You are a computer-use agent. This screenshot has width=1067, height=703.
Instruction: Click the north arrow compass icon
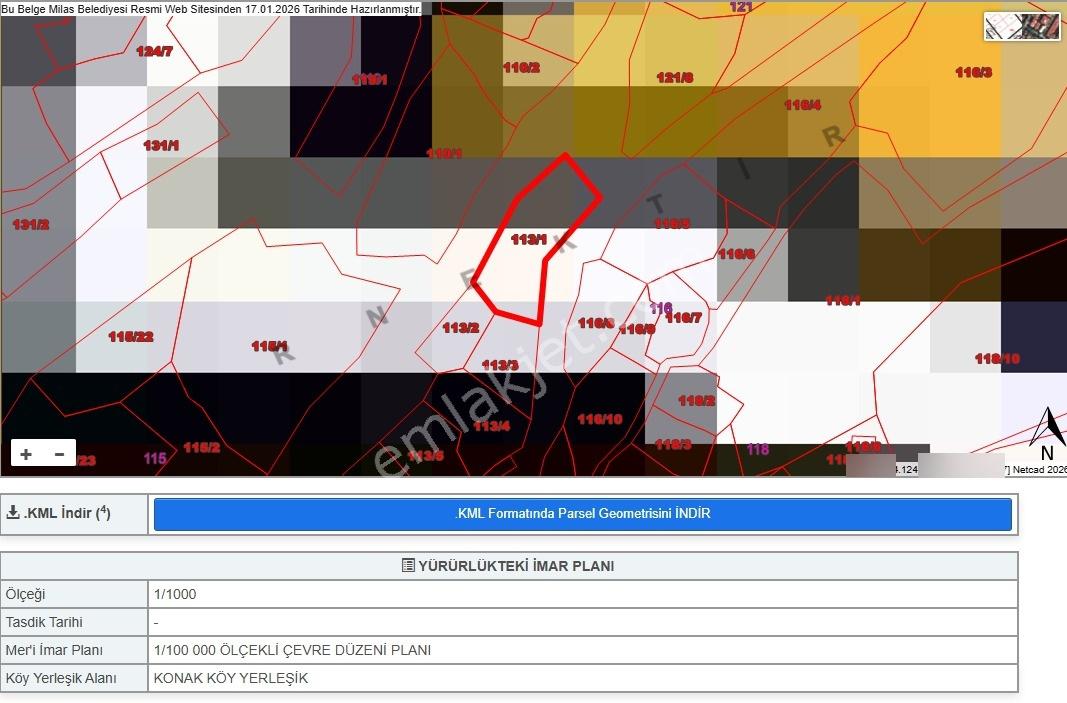pos(1048,435)
